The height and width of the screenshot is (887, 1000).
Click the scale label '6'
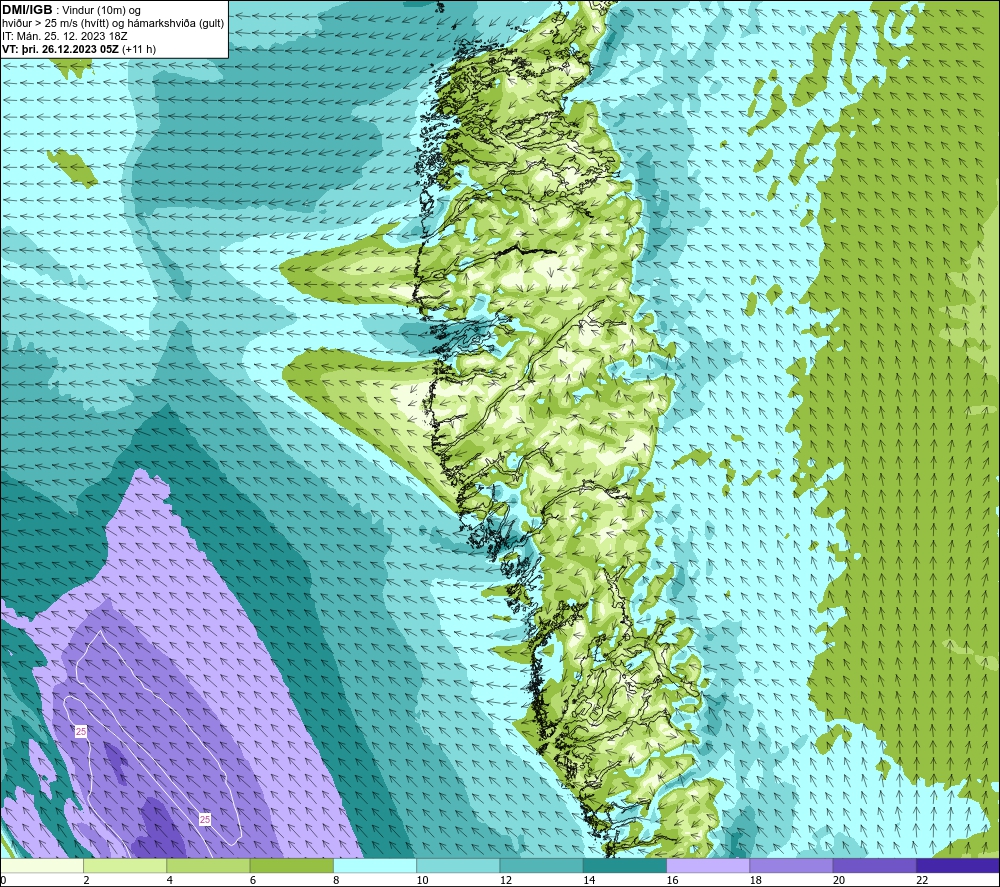[253, 881]
